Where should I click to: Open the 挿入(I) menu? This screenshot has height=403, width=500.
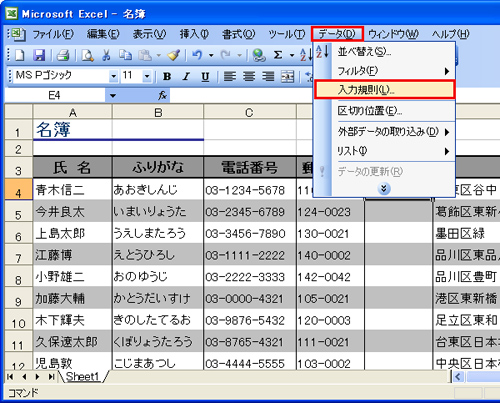pos(194,34)
